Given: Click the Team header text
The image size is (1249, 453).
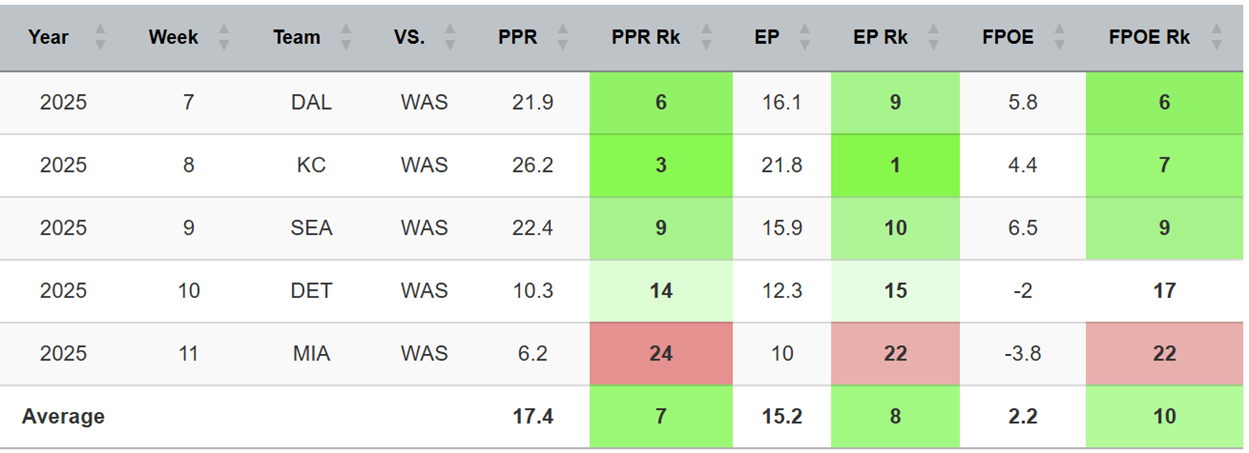Looking at the screenshot, I should [x=296, y=38].
